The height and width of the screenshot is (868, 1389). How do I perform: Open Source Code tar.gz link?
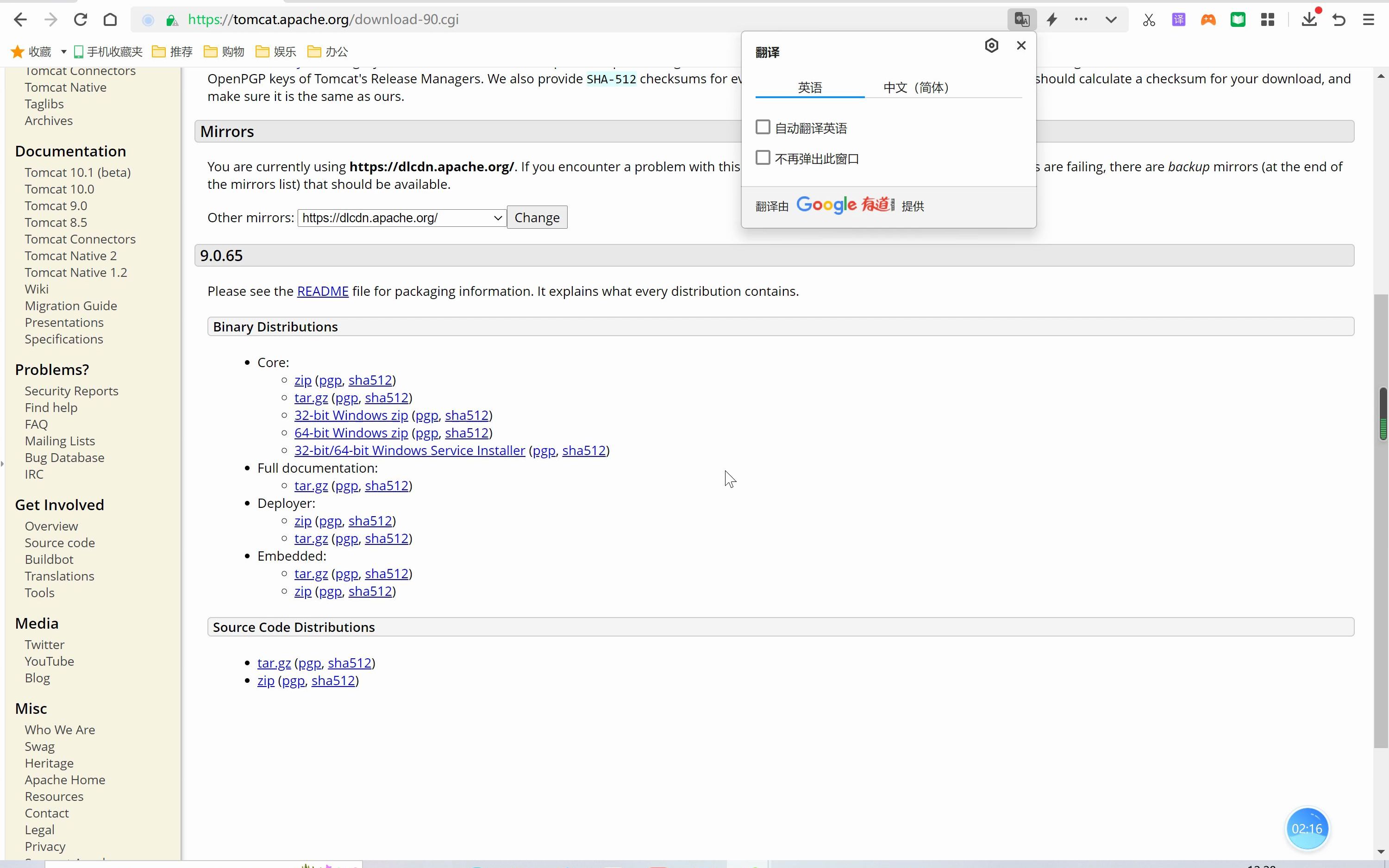(x=275, y=663)
